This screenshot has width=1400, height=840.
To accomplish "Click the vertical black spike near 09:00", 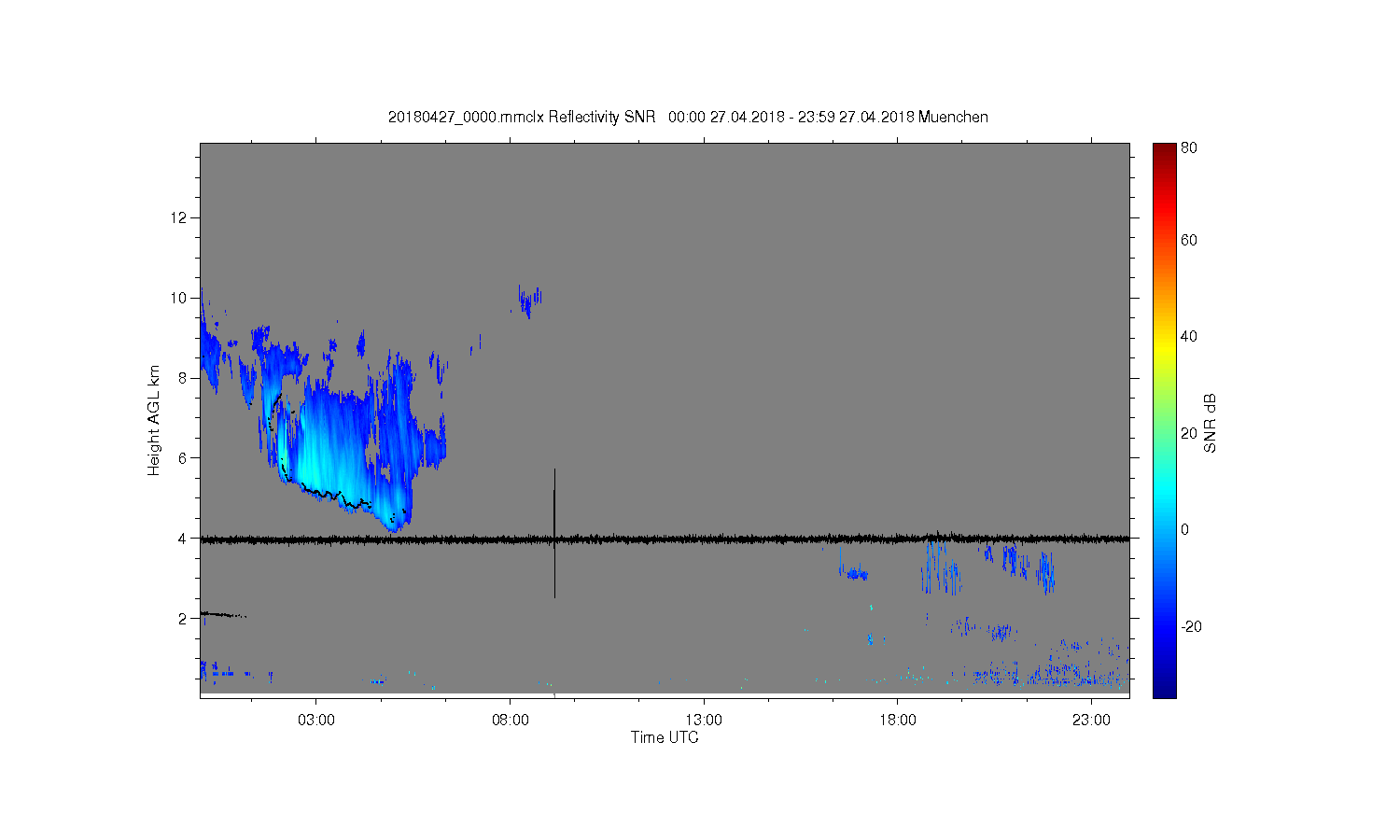I will [554, 532].
